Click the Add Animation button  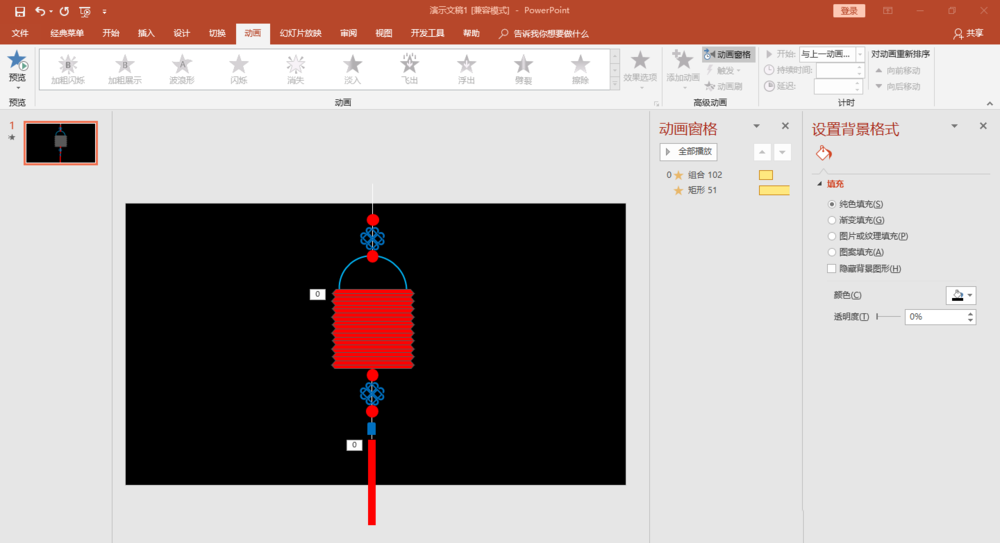pos(682,69)
